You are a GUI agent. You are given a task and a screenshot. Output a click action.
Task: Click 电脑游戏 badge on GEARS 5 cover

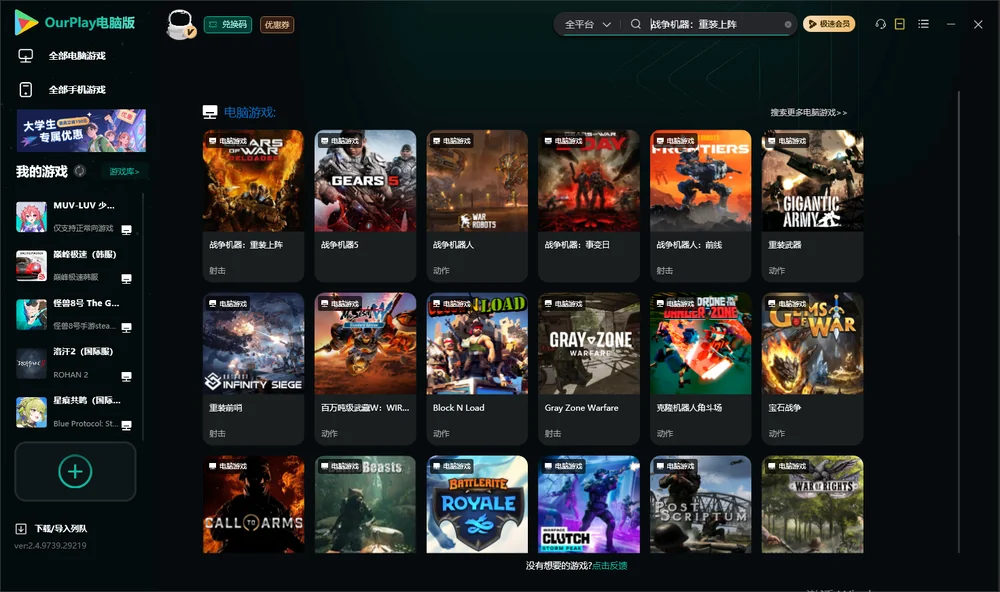340,141
